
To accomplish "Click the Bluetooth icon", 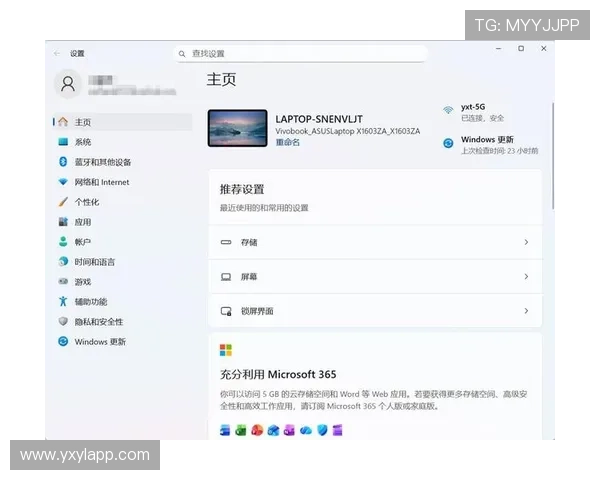I will pyautogui.click(x=63, y=162).
